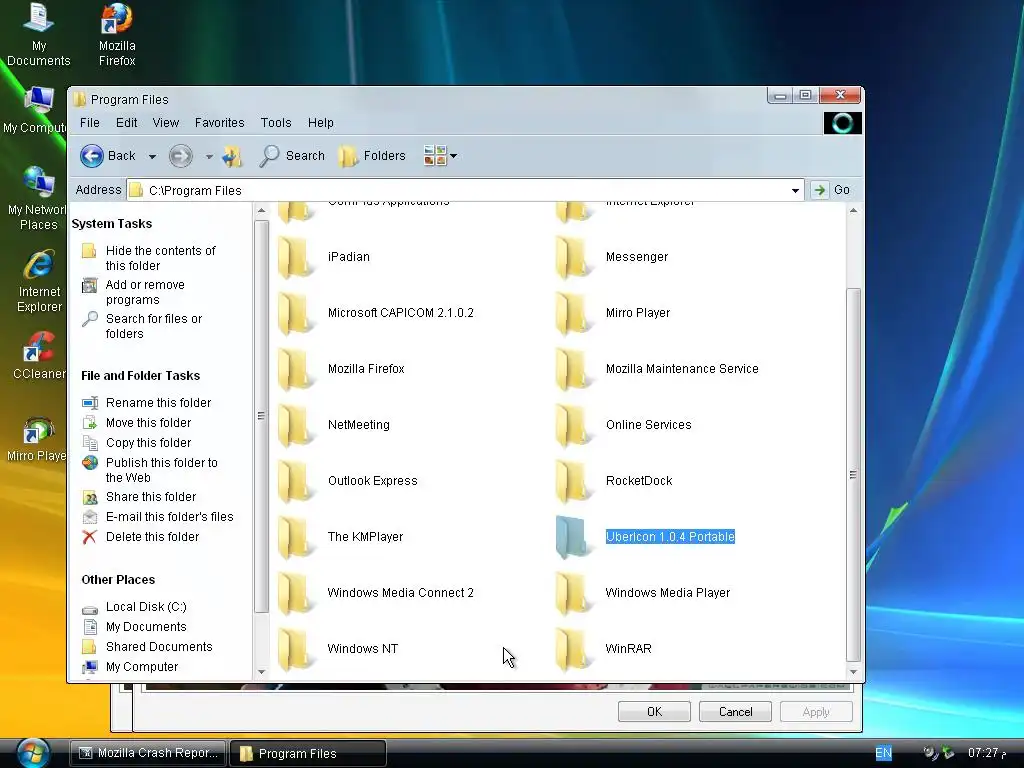Viewport: 1024px width, 768px height.
Task: Click the EN language indicator
Action: click(883, 753)
